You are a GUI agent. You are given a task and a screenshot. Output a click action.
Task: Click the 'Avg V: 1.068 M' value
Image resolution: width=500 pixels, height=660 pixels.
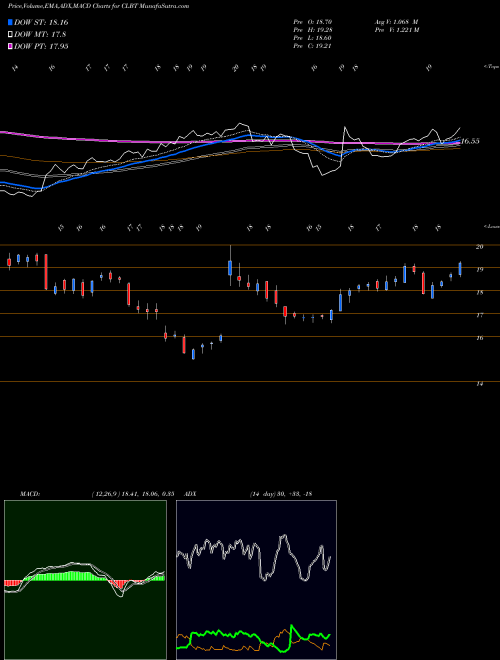(x=396, y=21)
